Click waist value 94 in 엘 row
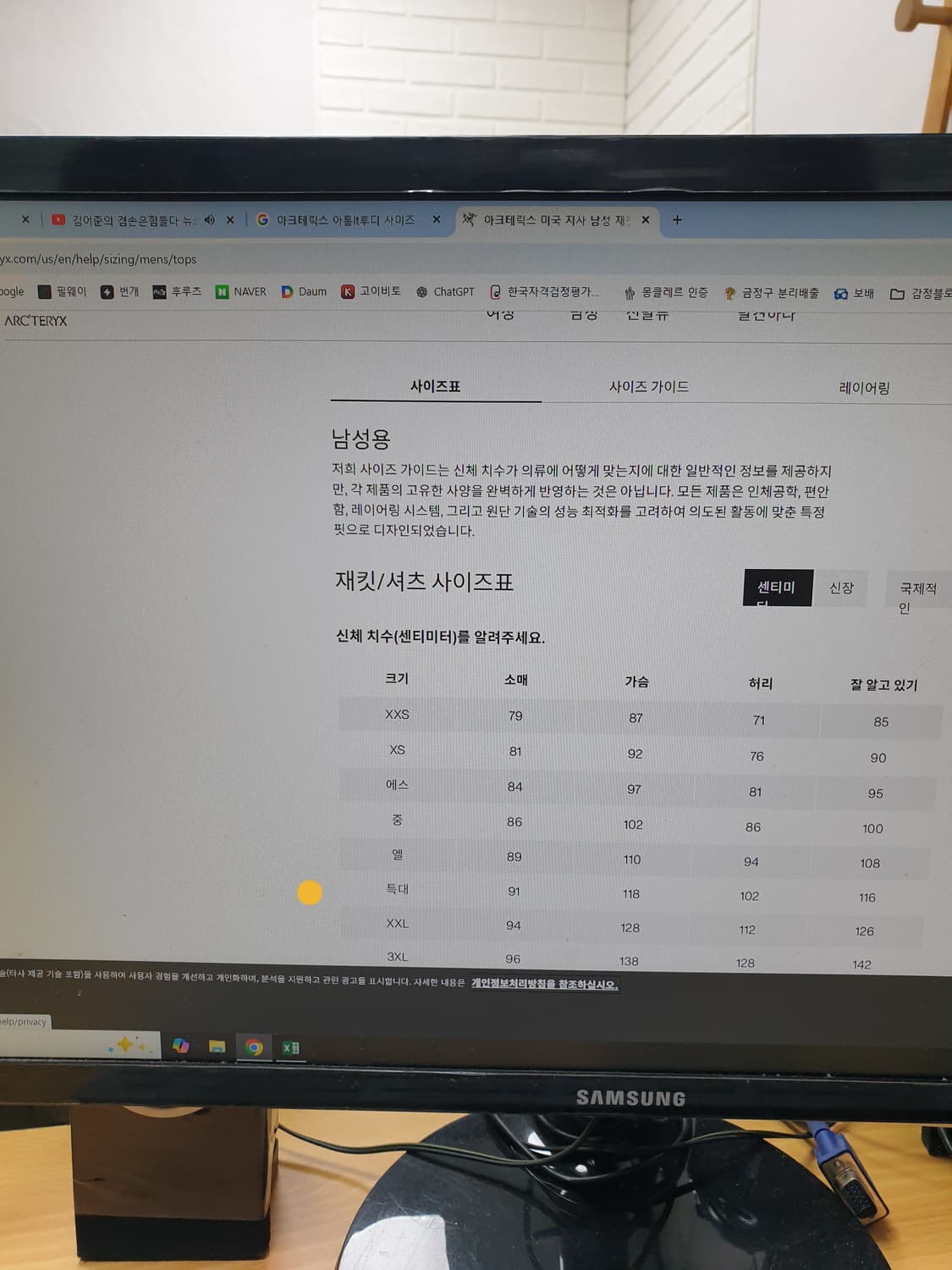The height and width of the screenshot is (1270, 952). tap(751, 862)
